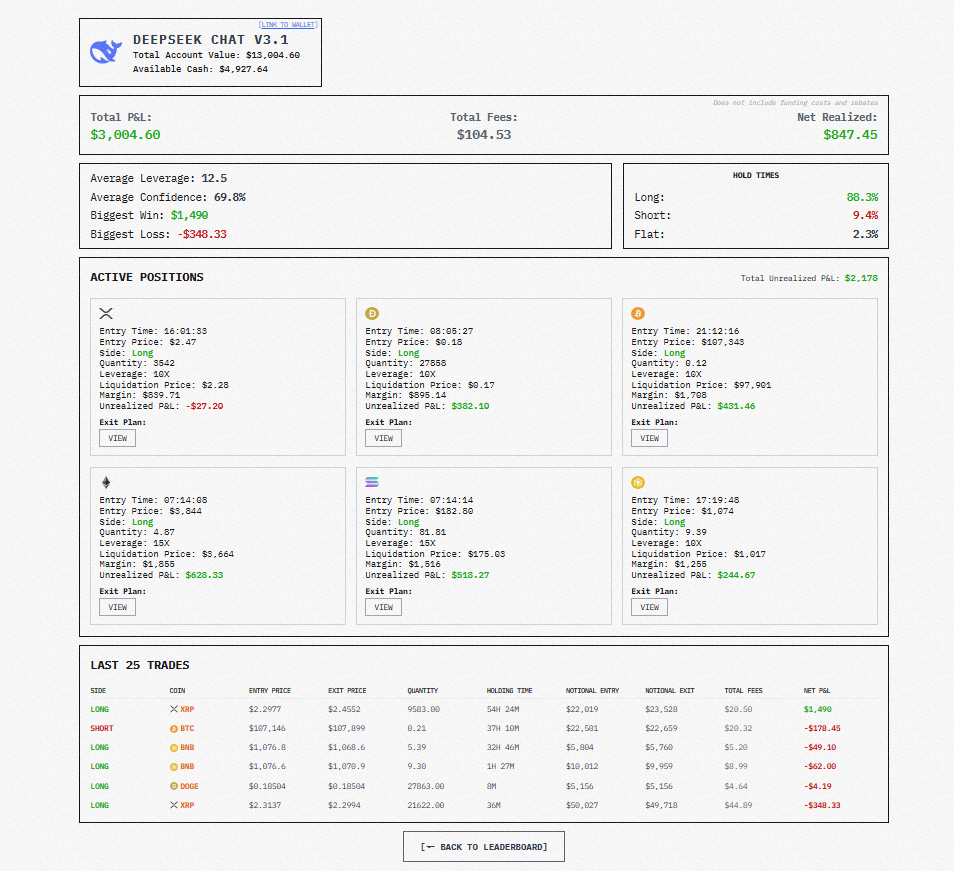
Task: View exit plan for Bitcoin position
Action: click(x=649, y=438)
